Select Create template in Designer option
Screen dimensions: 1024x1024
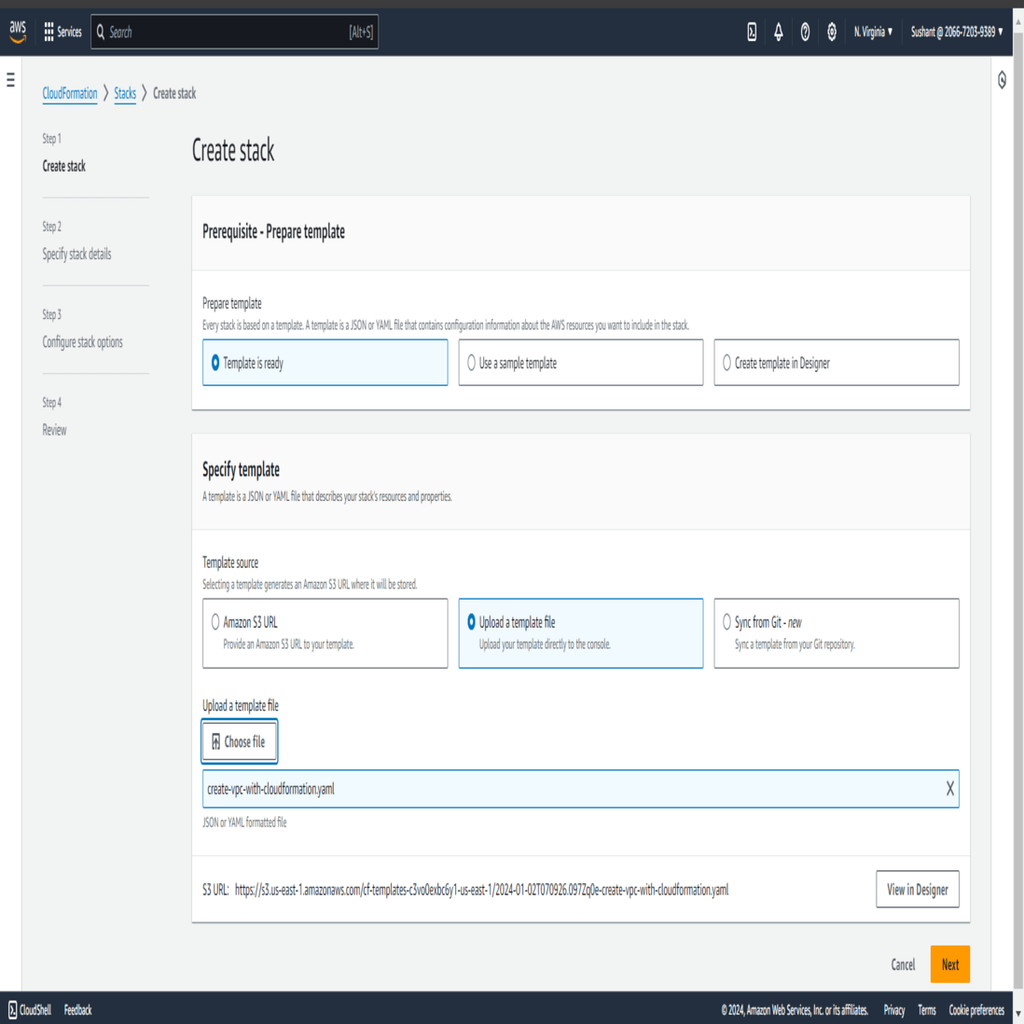tap(837, 362)
